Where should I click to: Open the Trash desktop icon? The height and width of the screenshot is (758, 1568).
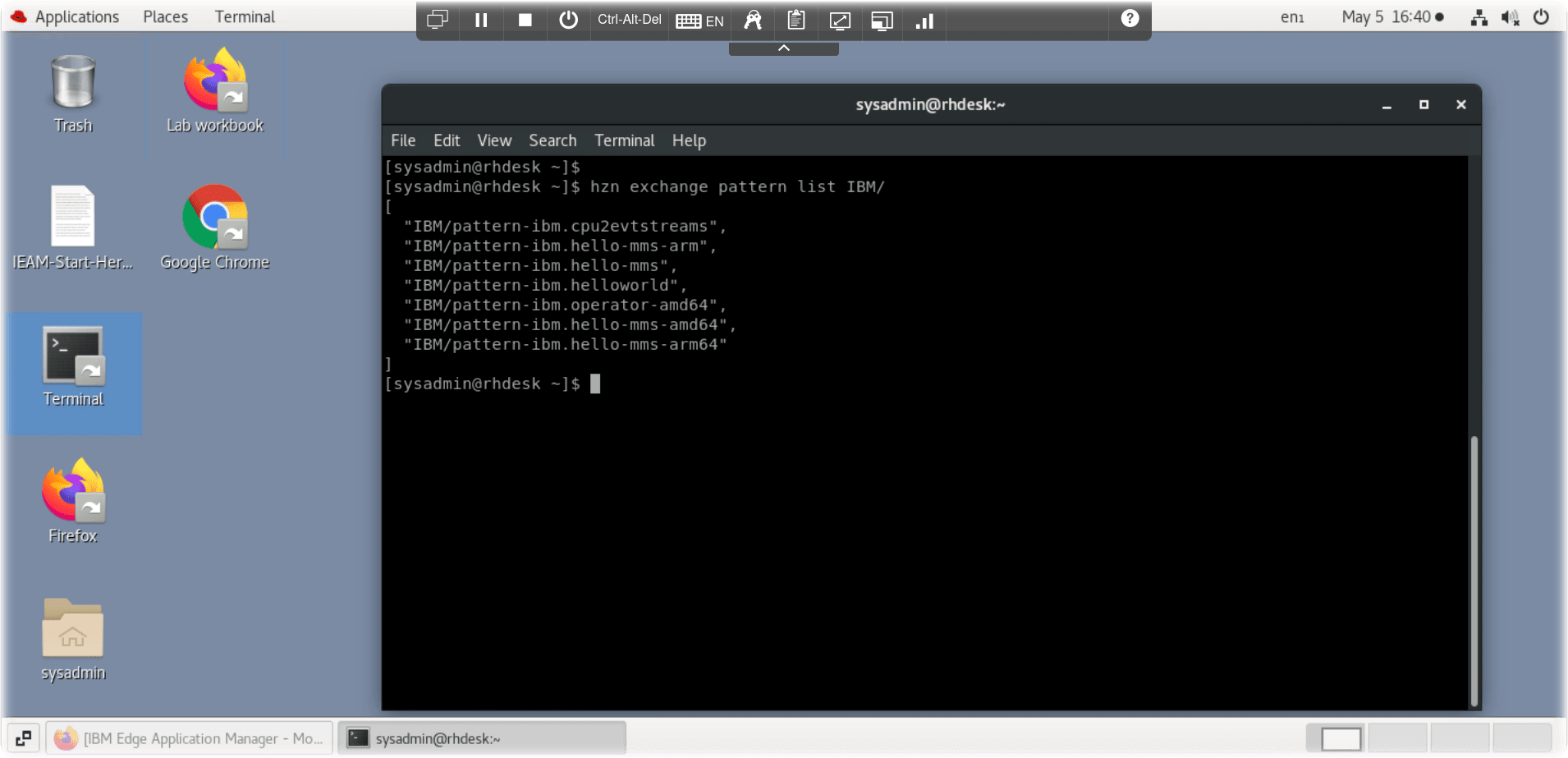point(73,92)
